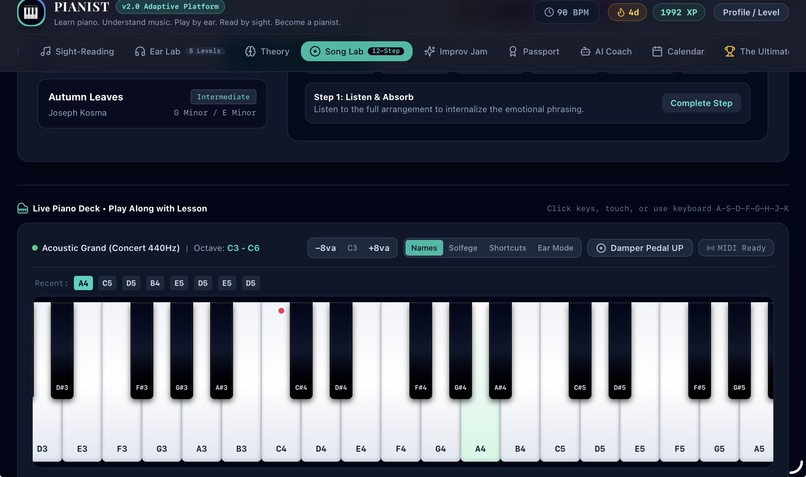Screen dimensions: 806x477
Task: Play the F#3 black key
Action: [142, 350]
